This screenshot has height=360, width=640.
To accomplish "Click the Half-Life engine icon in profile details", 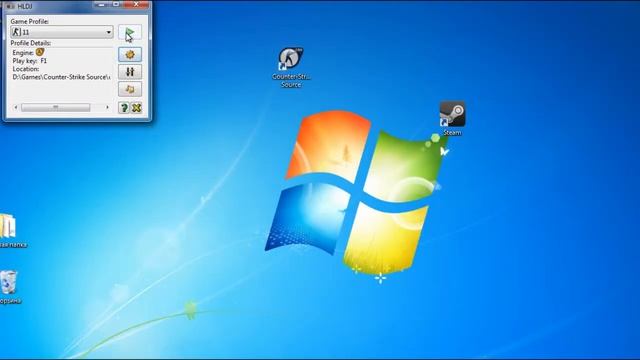I will click(40, 52).
